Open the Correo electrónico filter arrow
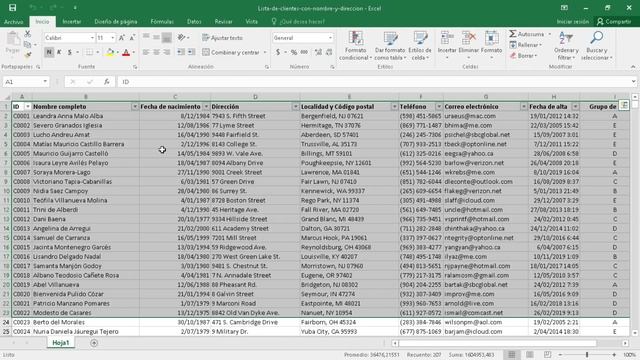 [524, 107]
